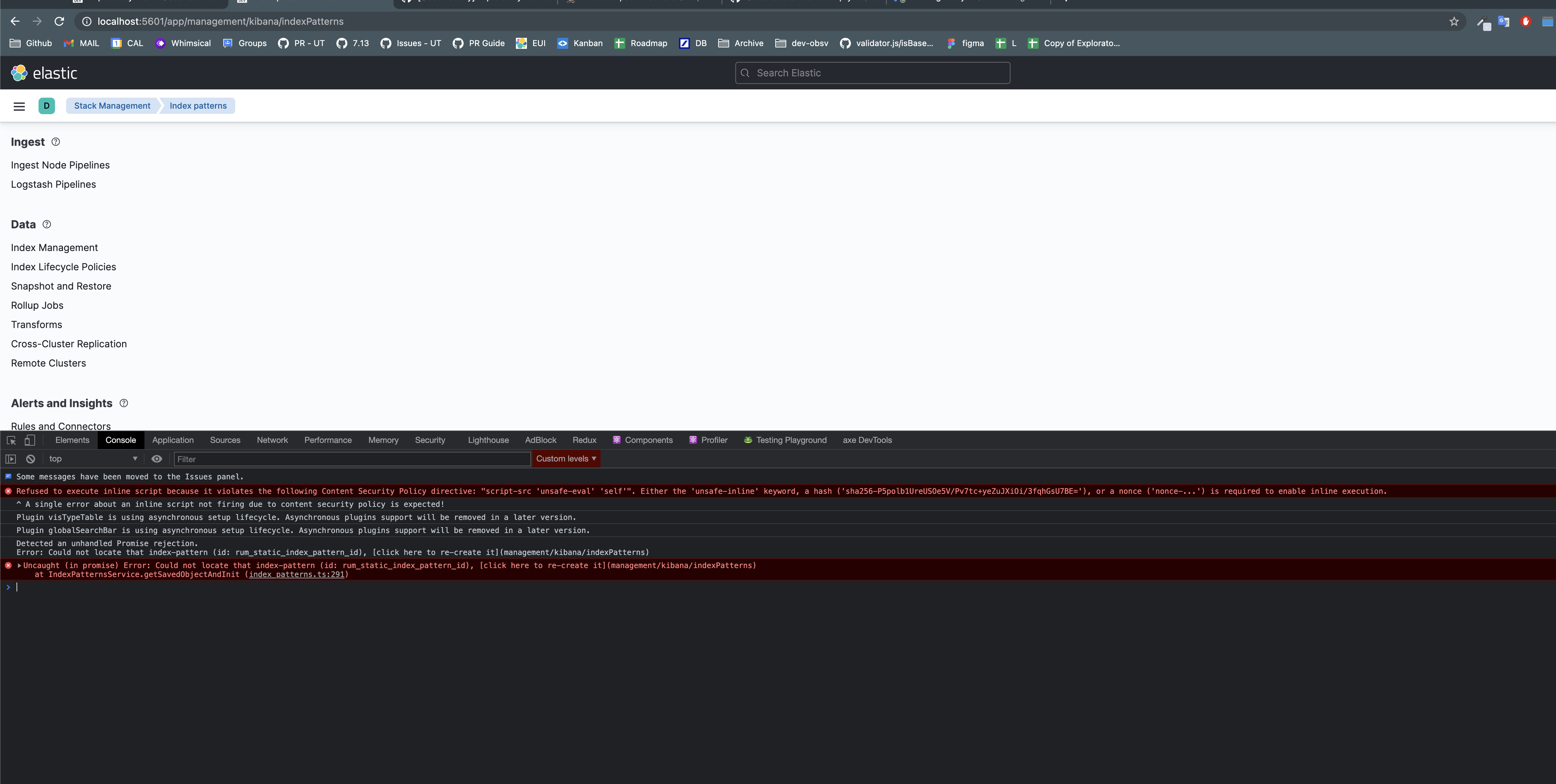Open React Components tab
1556x784 pixels.
coord(643,440)
